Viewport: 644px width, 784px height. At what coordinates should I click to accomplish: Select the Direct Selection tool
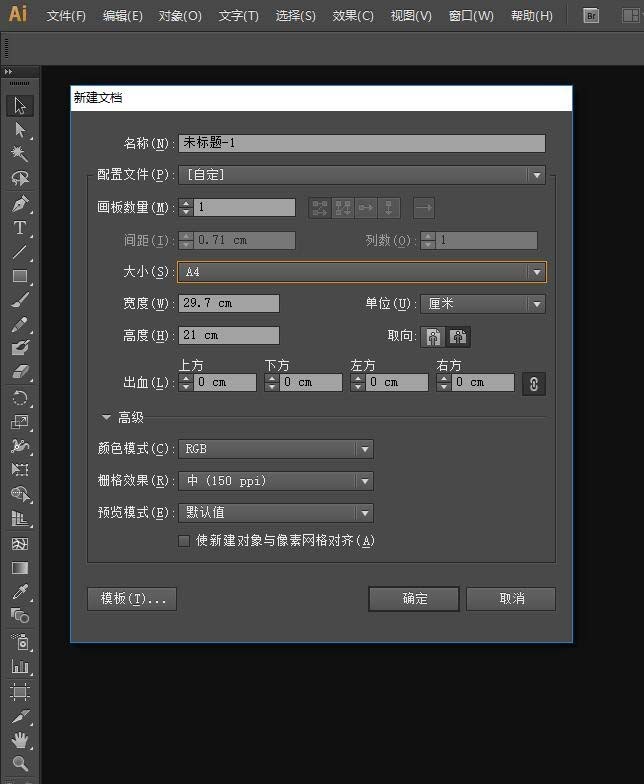[x=20, y=130]
